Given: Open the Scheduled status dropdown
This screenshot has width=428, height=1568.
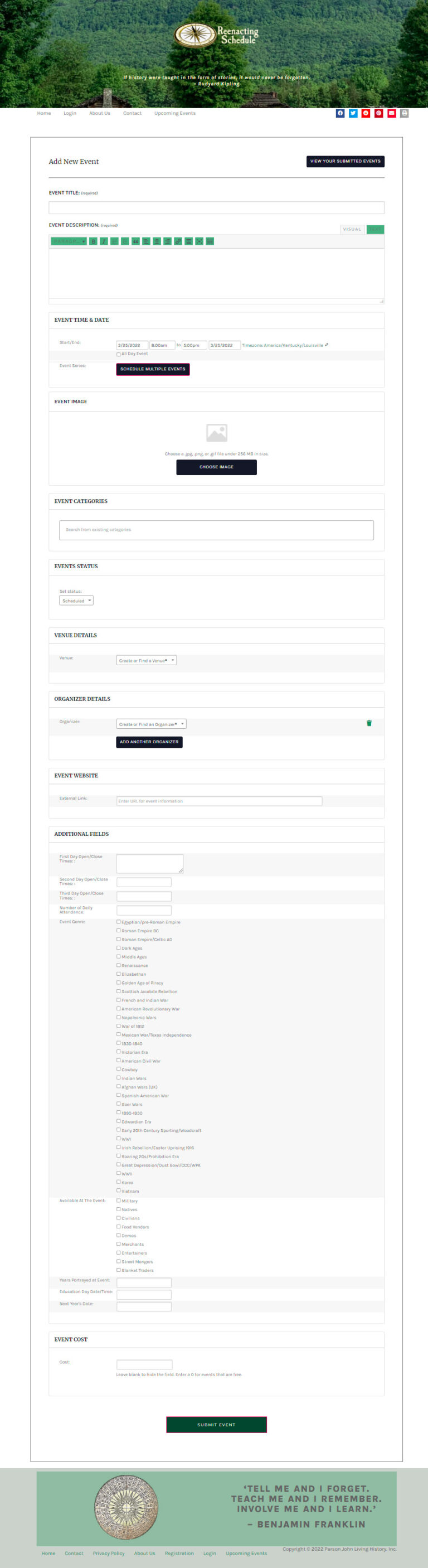Looking at the screenshot, I should click(76, 601).
